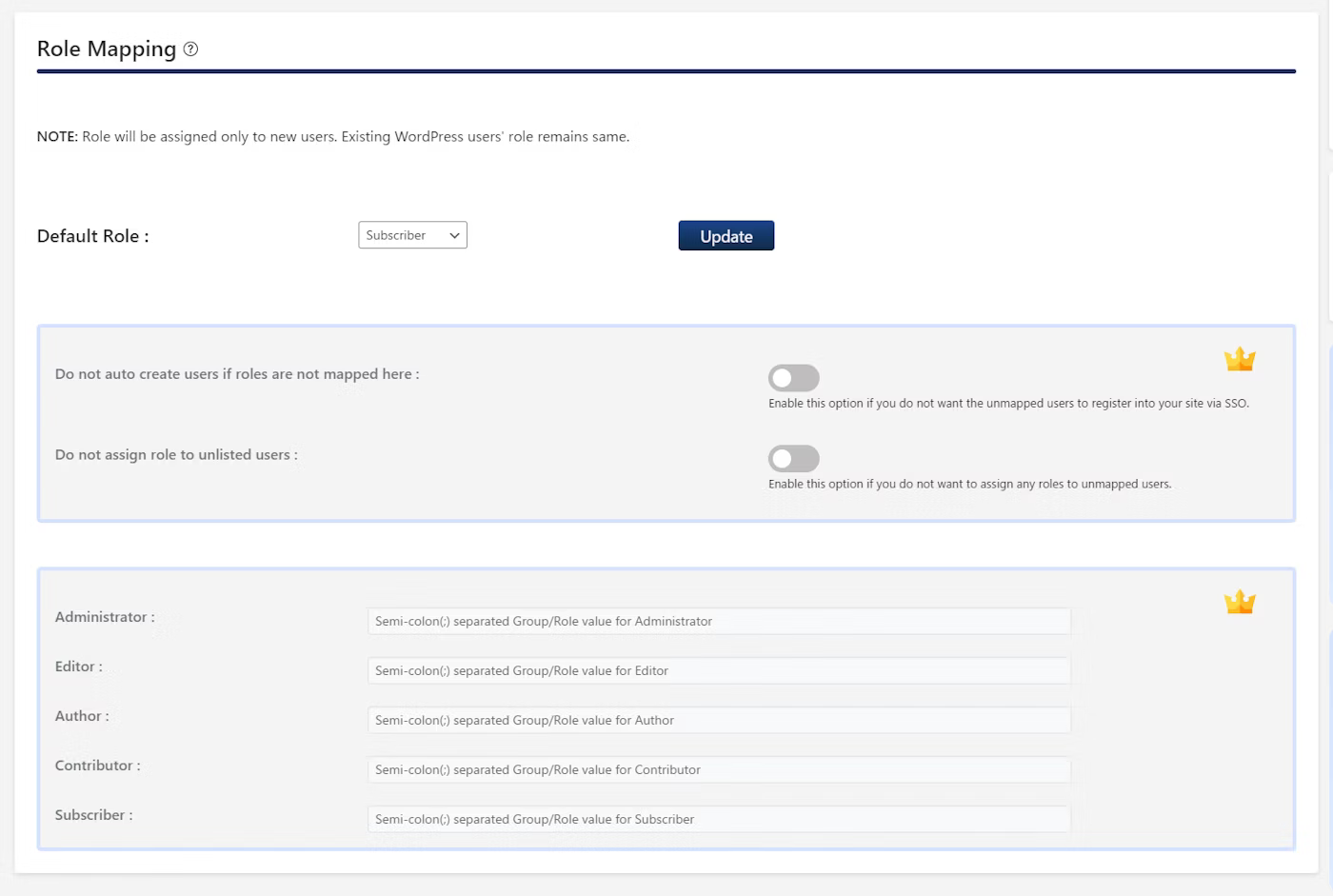The height and width of the screenshot is (896, 1333).
Task: Click the 'Default Role :' label
Action: [x=93, y=236]
